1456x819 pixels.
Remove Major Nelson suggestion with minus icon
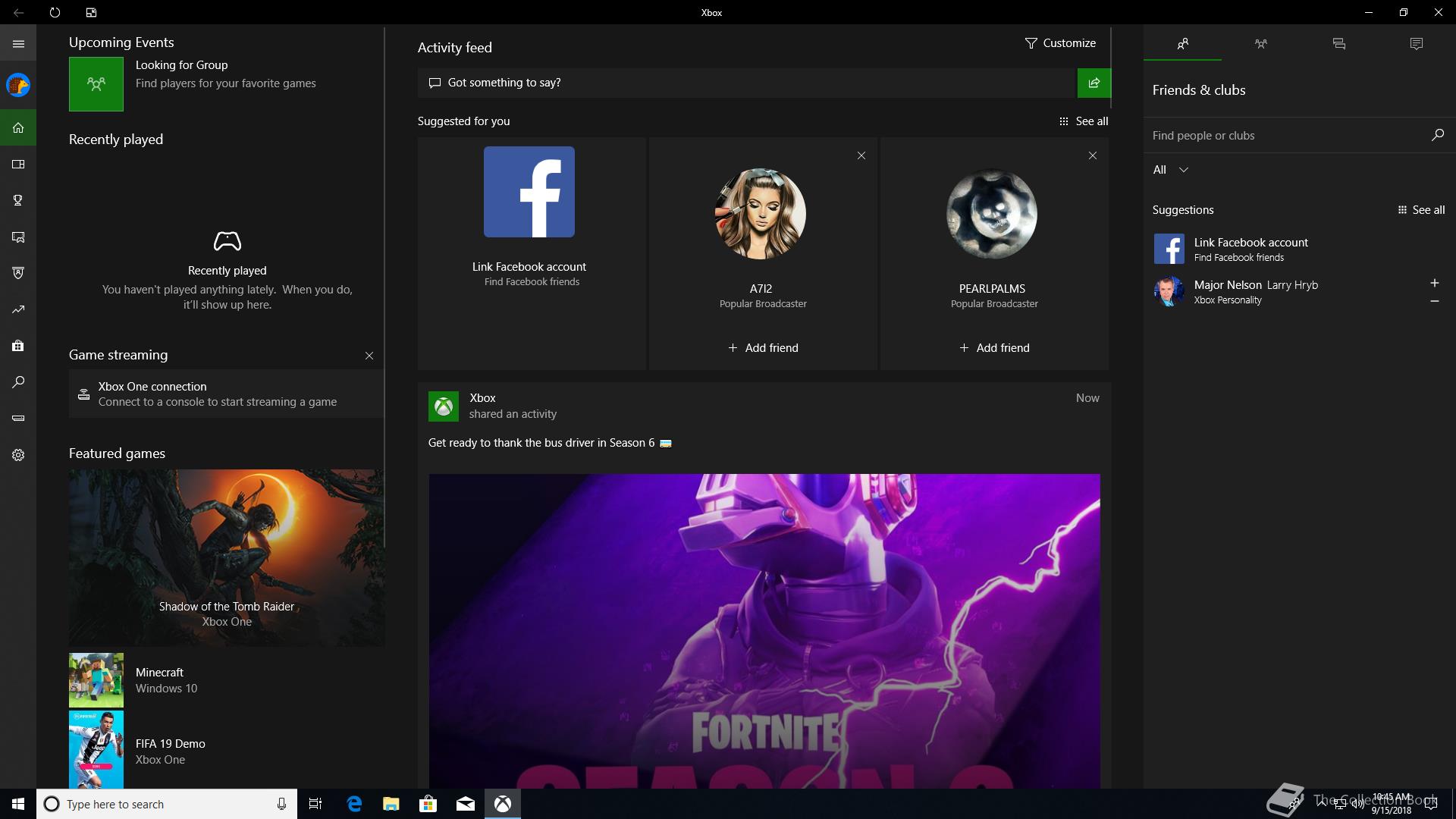click(1434, 301)
